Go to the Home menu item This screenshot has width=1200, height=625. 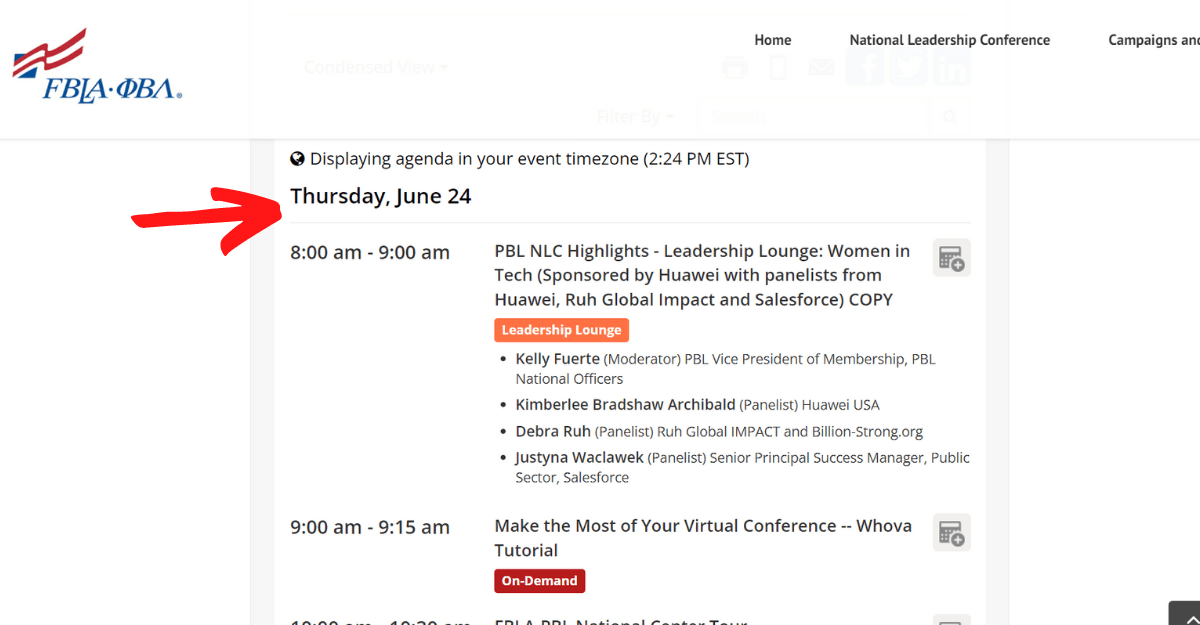(x=772, y=40)
